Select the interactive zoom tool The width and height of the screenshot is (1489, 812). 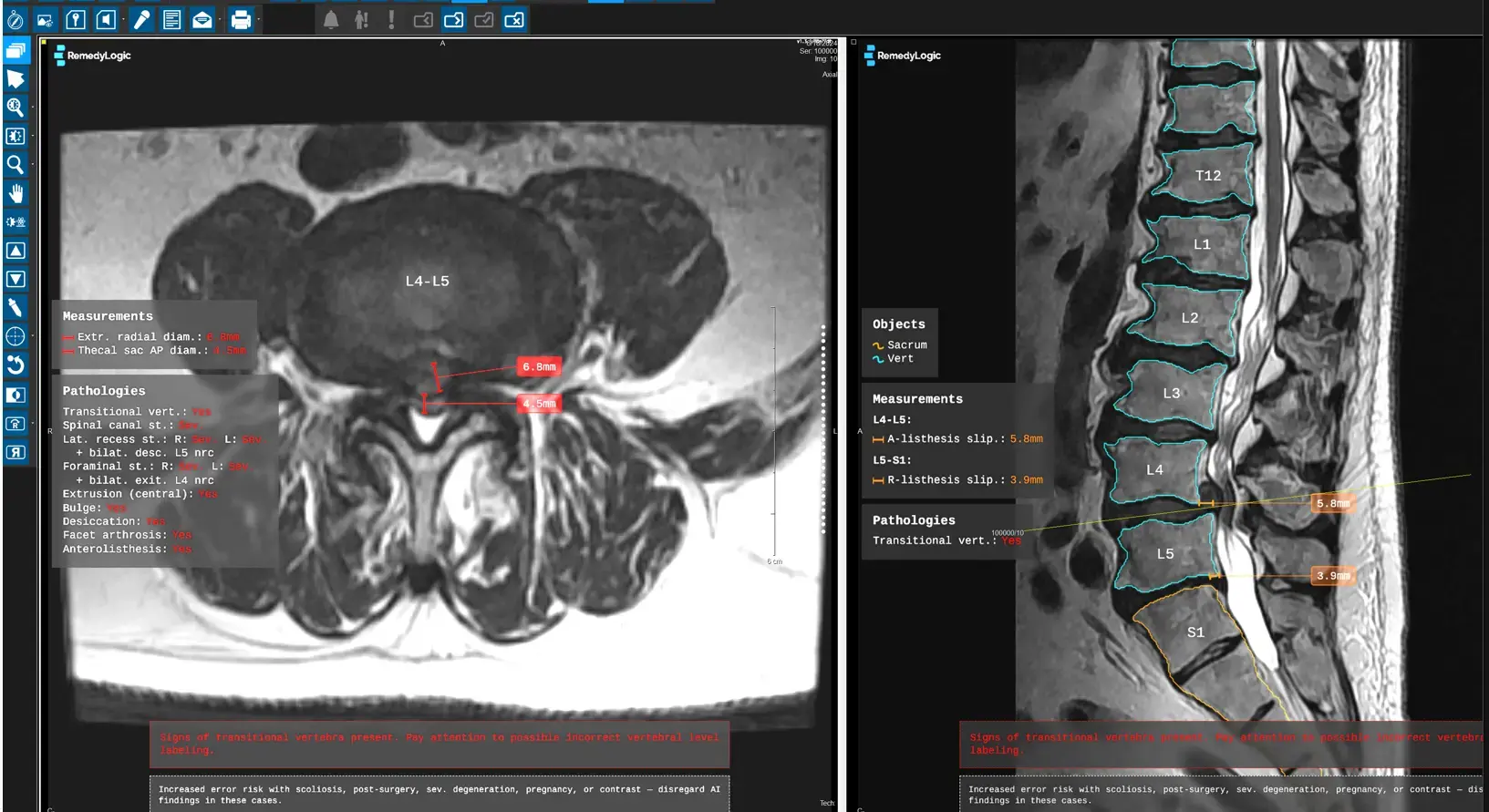16,108
